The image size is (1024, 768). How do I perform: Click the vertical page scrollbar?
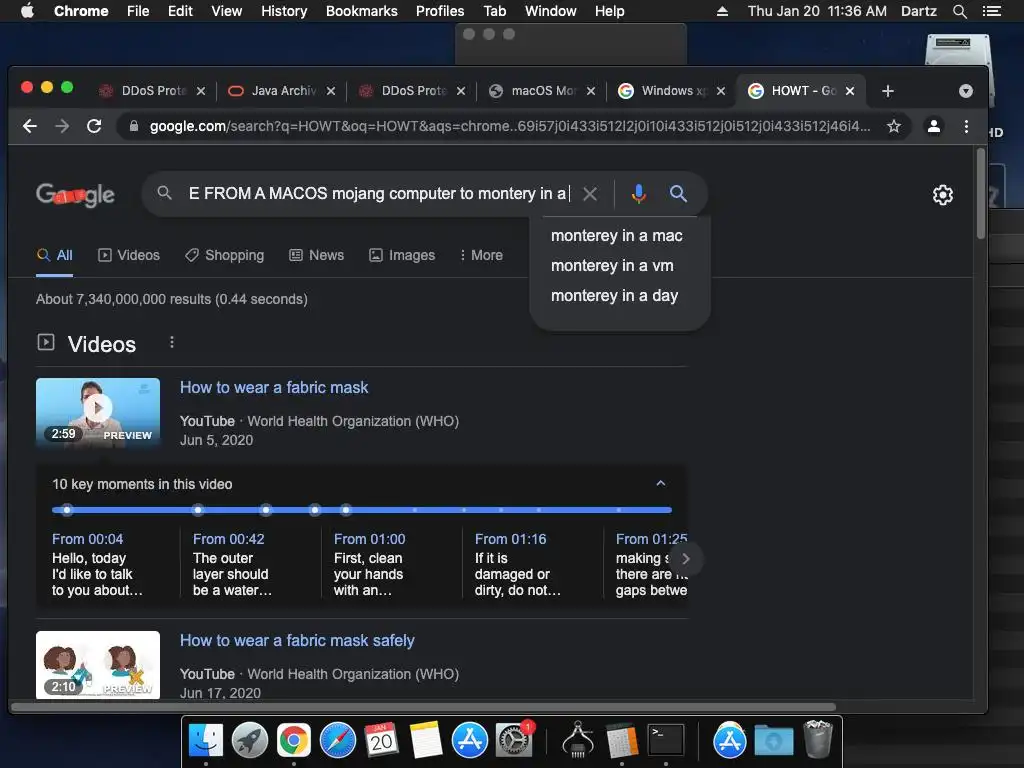pyautogui.click(x=980, y=194)
